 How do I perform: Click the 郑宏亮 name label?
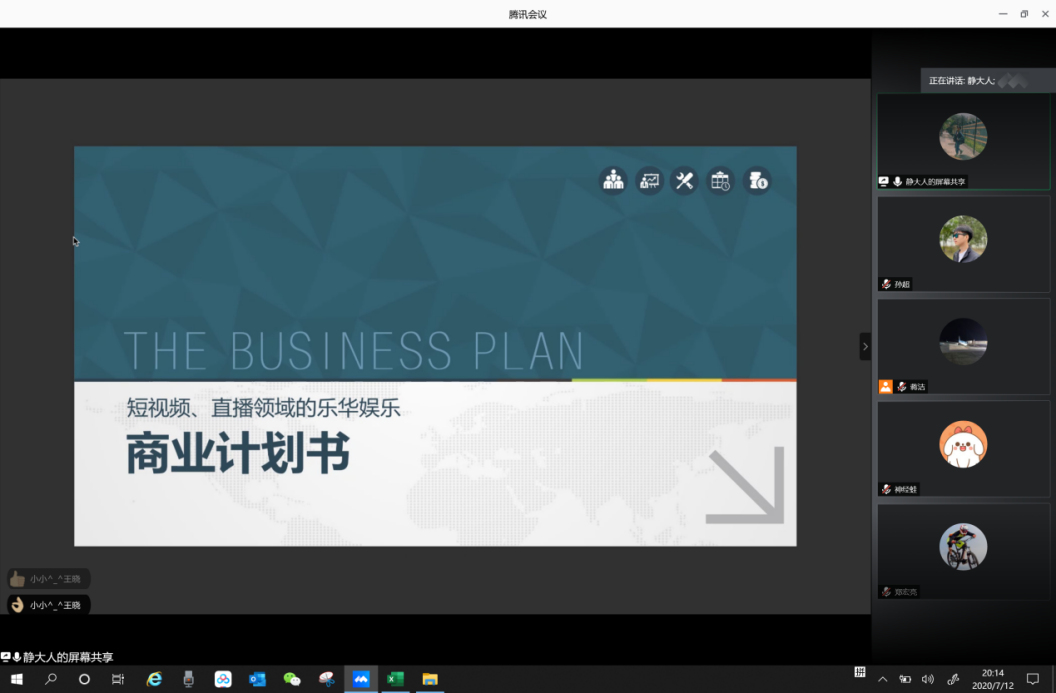point(906,592)
